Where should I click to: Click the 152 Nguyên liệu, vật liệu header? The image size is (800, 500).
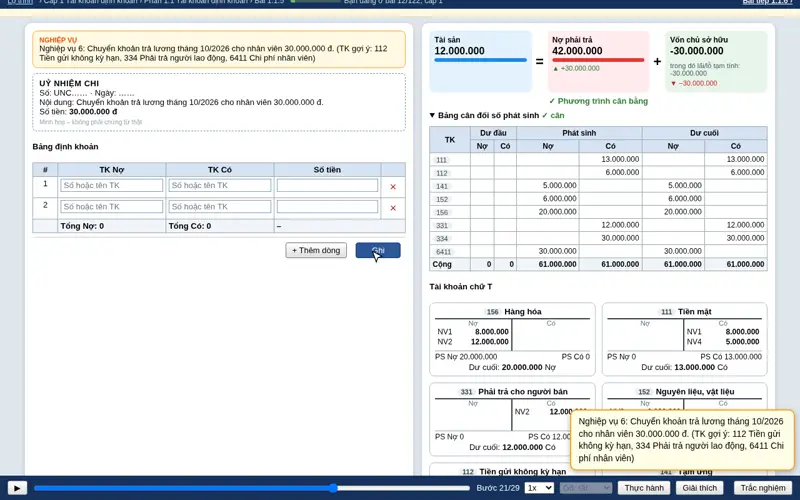[685, 392]
